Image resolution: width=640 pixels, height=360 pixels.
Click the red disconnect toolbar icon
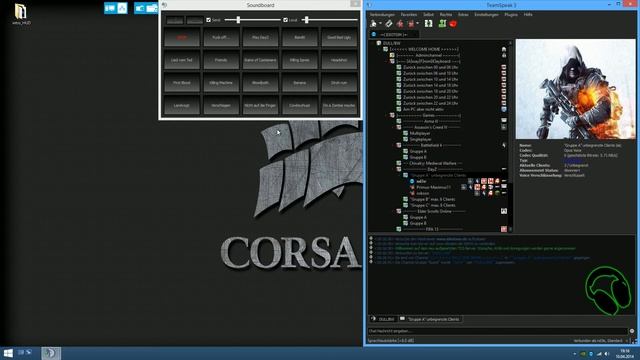400,24
